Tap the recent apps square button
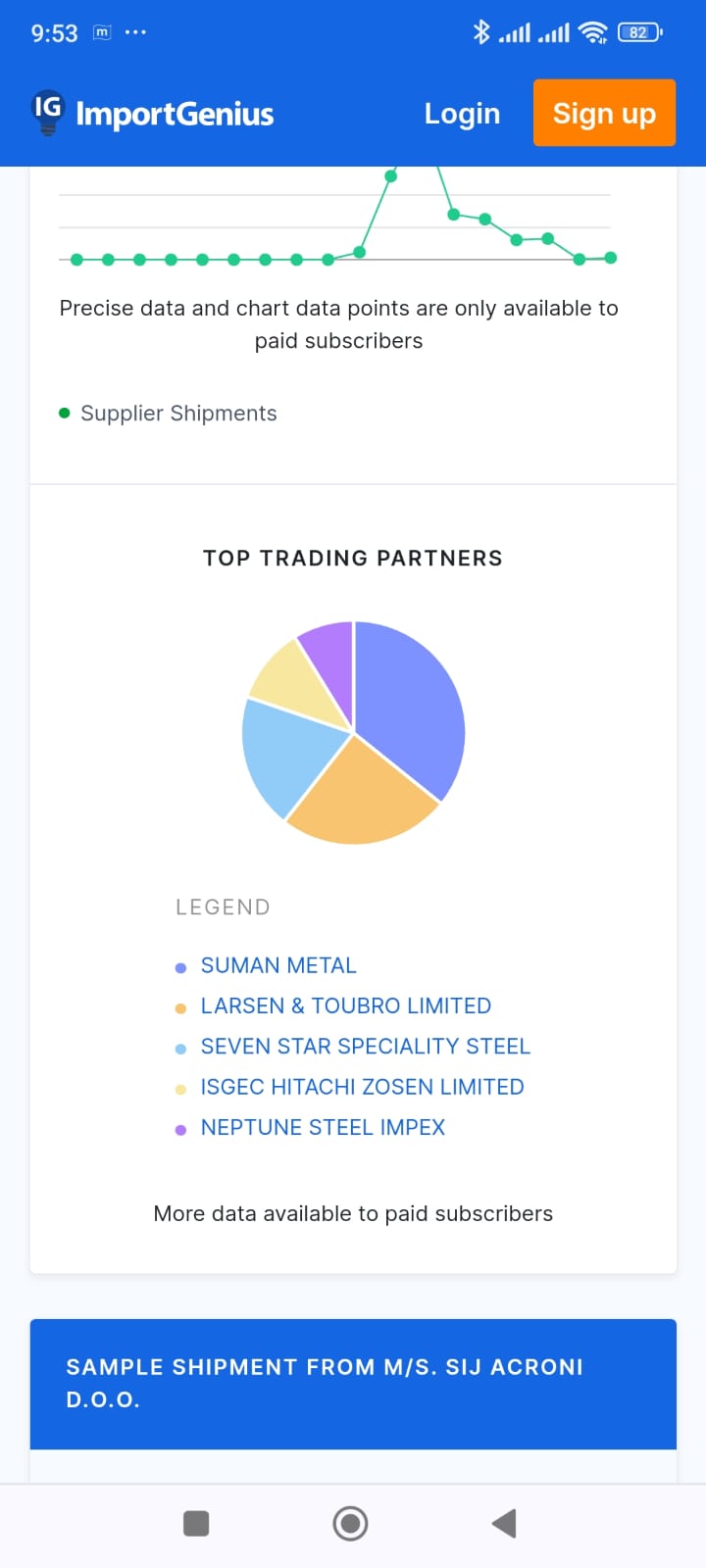This screenshot has height=1568, width=706. point(196,1523)
